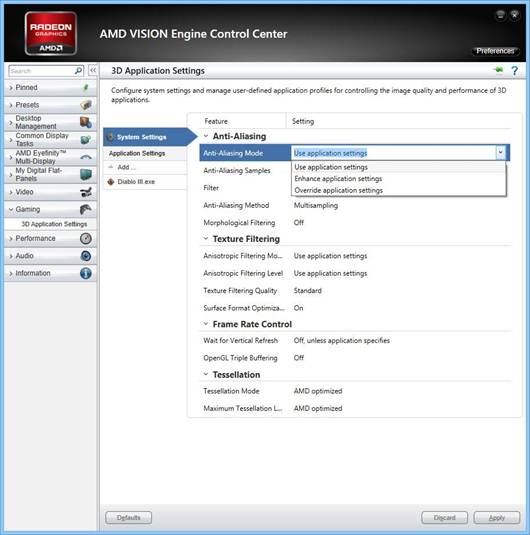Click the Gaming controller icon
The height and width of the screenshot is (535, 530).
point(86,209)
